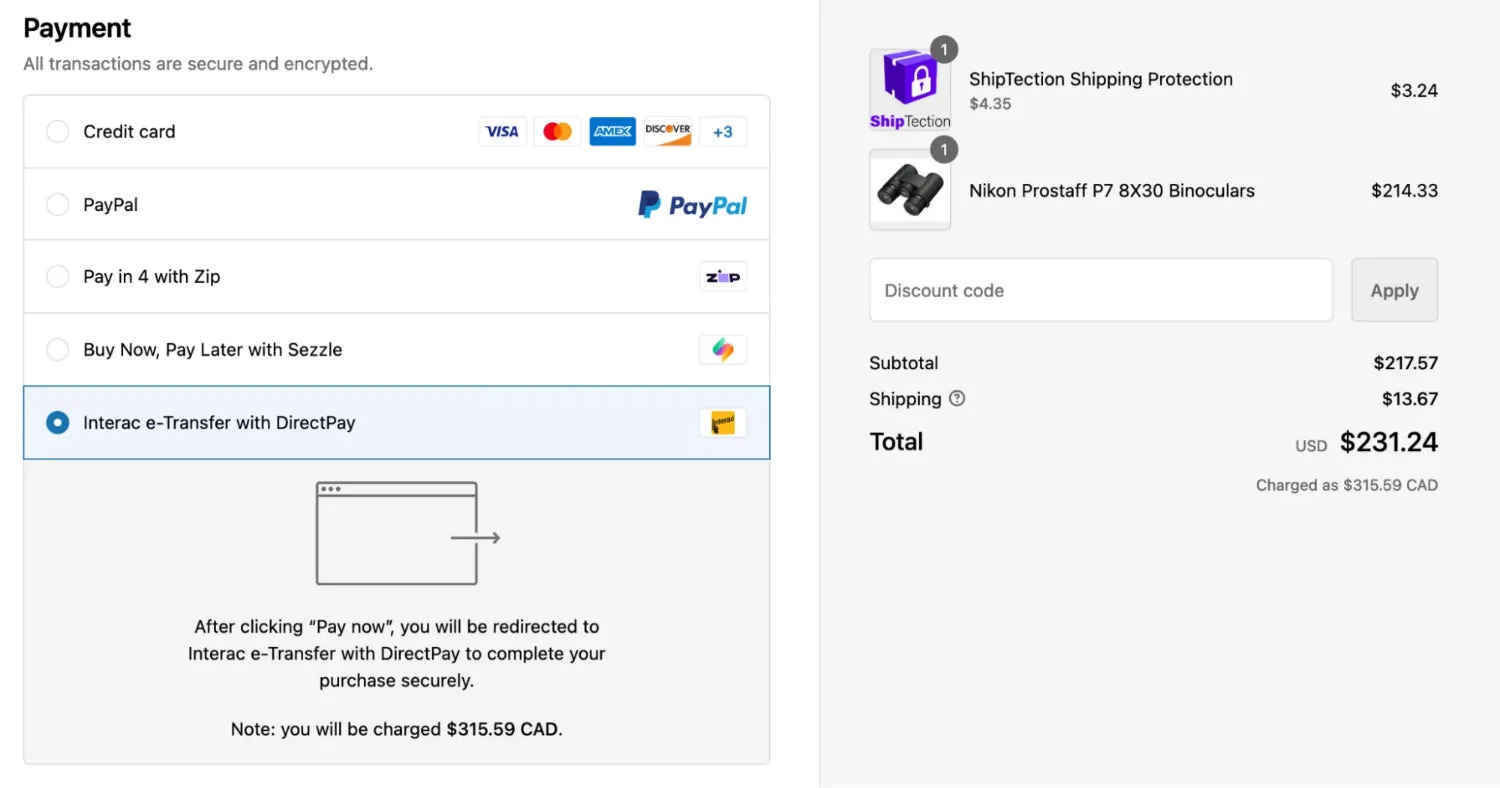Focus the Discount code input field
Image resolution: width=1500 pixels, height=788 pixels.
1101,290
